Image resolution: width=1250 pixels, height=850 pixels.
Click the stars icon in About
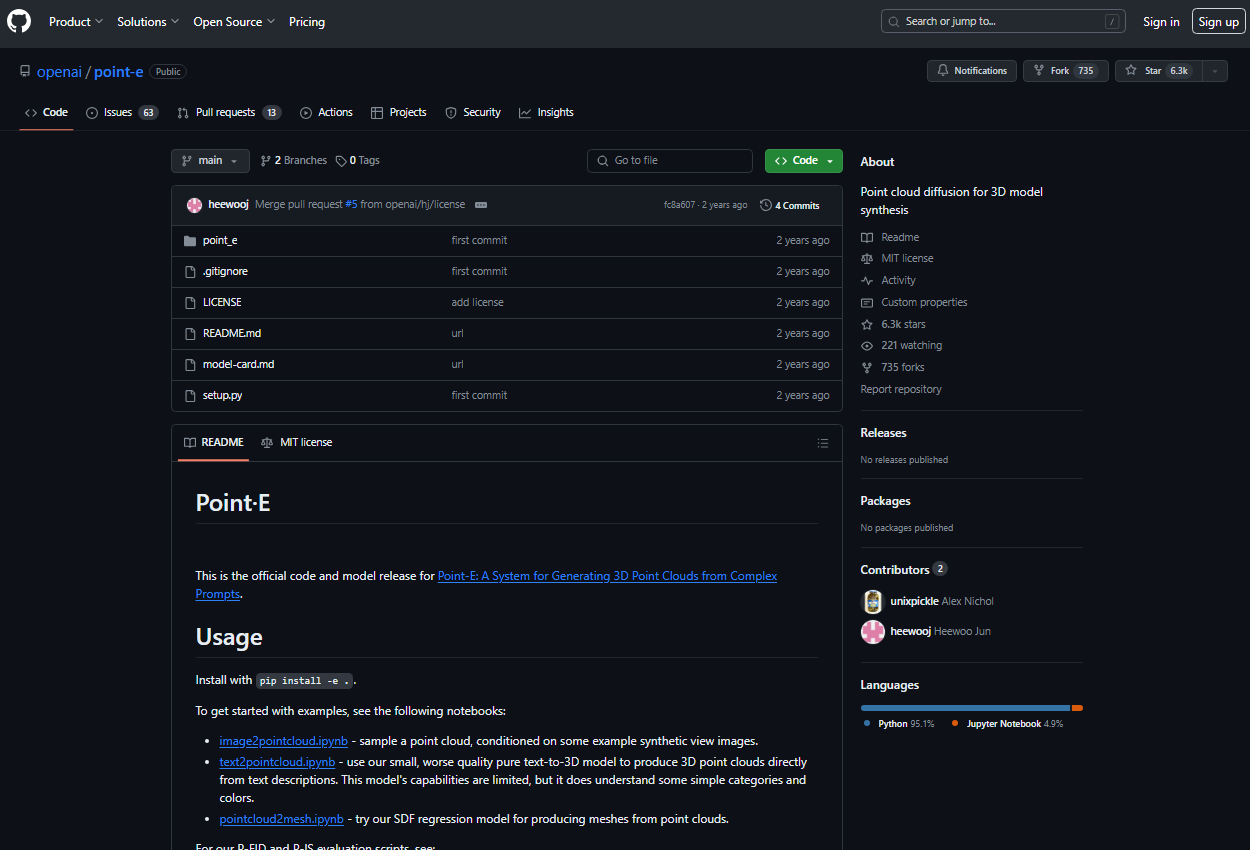tap(867, 324)
